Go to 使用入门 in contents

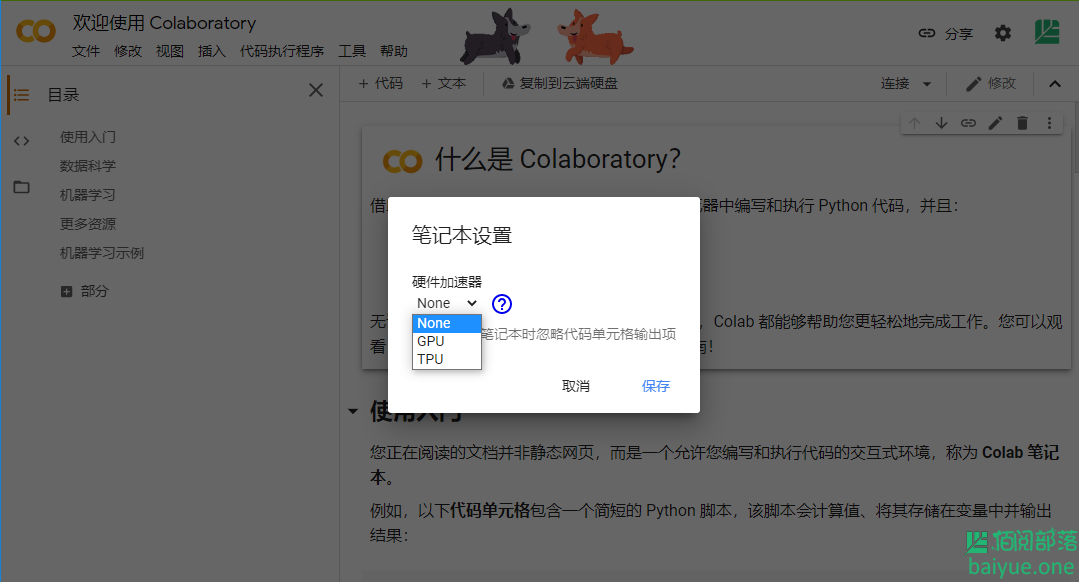pyautogui.click(x=88, y=137)
